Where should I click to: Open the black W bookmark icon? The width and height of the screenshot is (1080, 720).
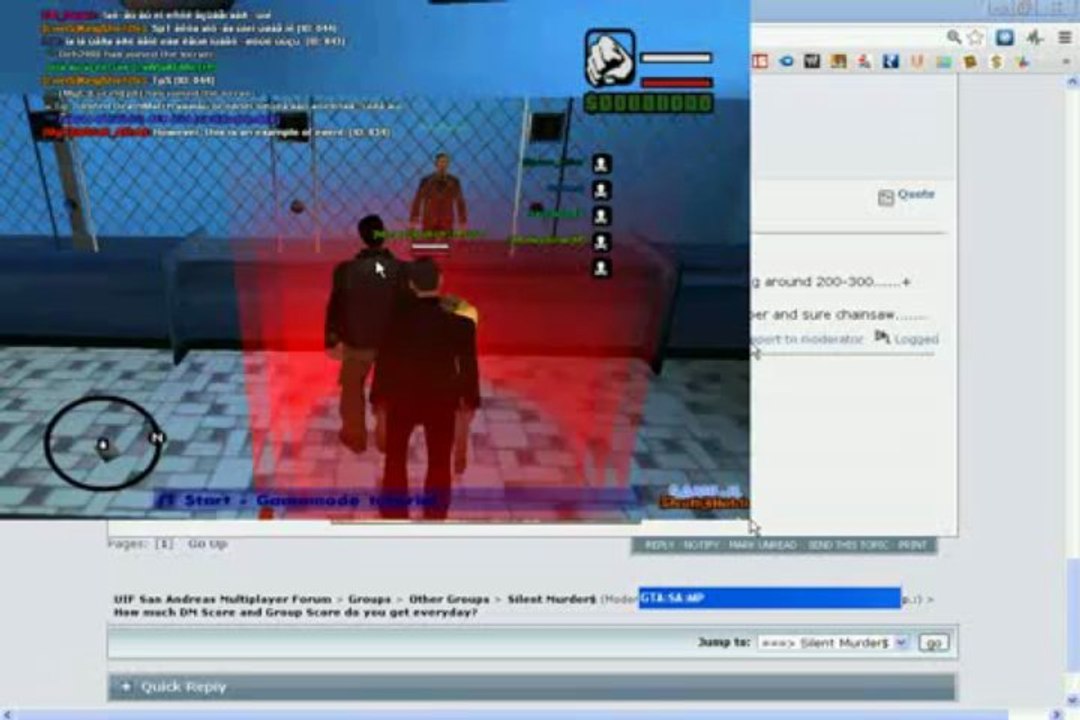coord(812,61)
